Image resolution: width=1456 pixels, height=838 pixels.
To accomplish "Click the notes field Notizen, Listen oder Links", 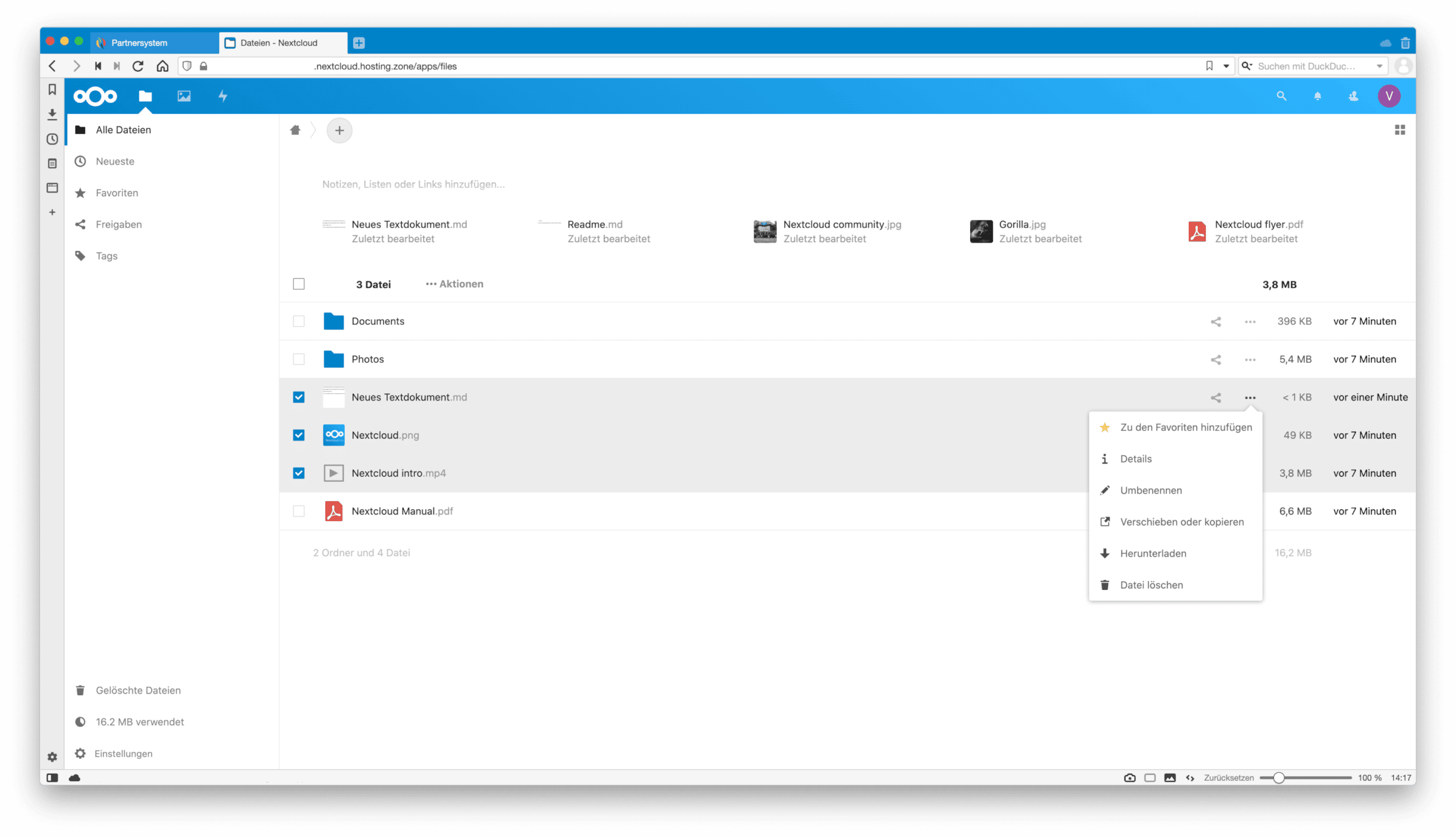I will [x=413, y=184].
